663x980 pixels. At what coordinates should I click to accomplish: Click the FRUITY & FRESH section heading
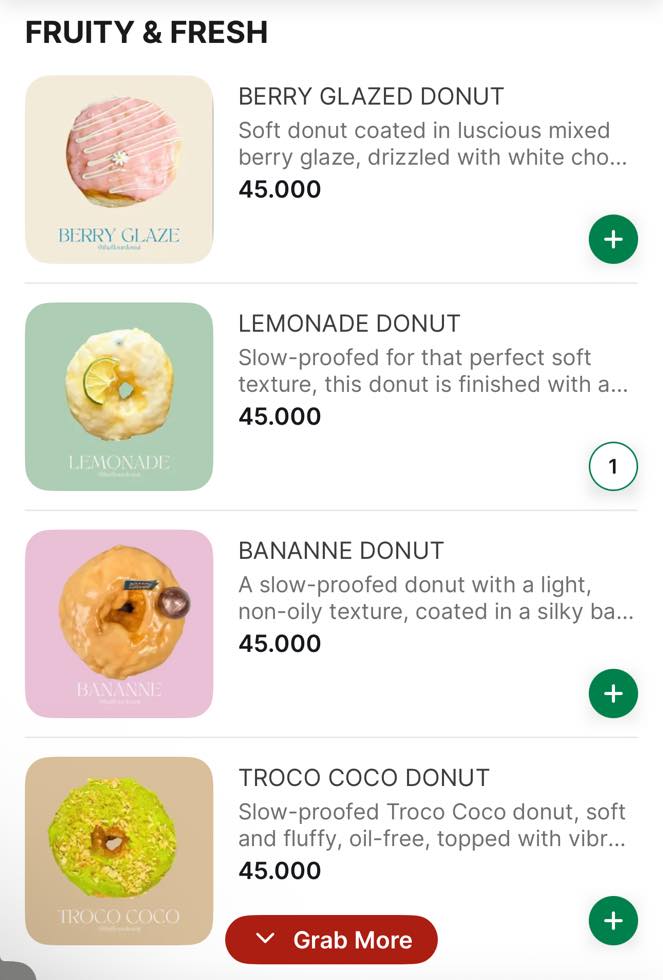[x=146, y=32]
